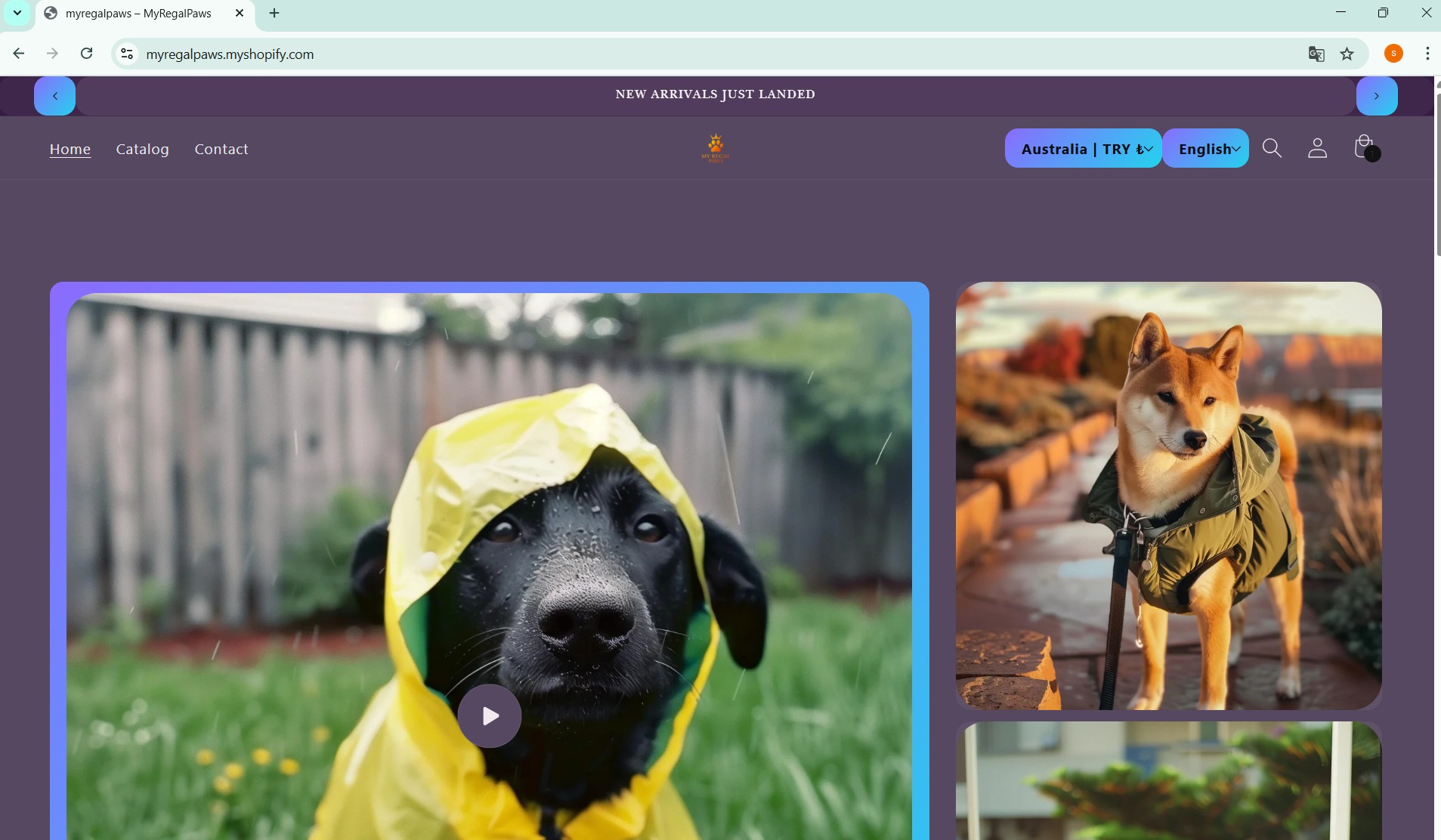
Task: Select the Home navigation link
Action: [70, 149]
